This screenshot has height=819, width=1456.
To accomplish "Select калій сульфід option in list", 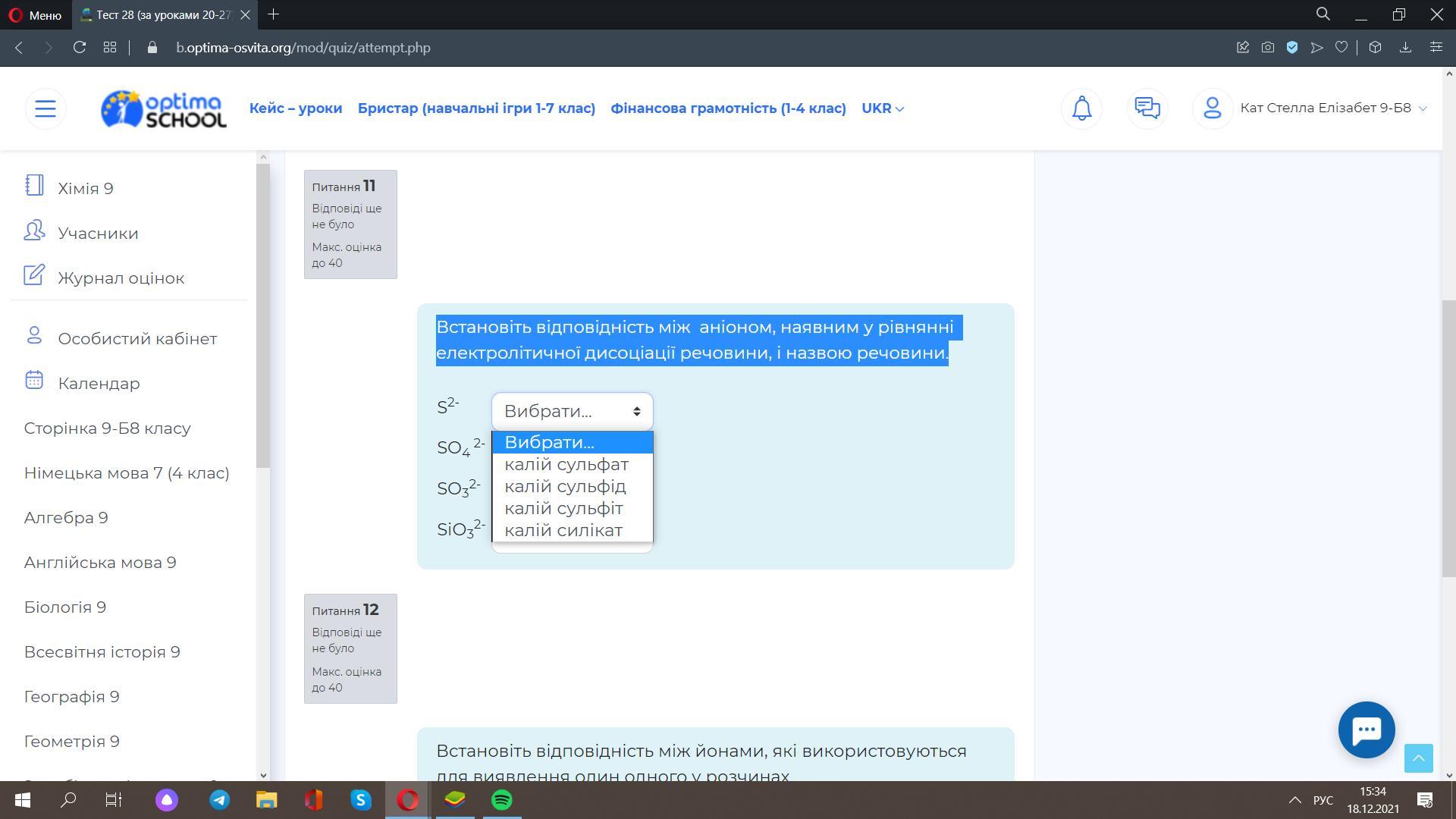I will (565, 486).
